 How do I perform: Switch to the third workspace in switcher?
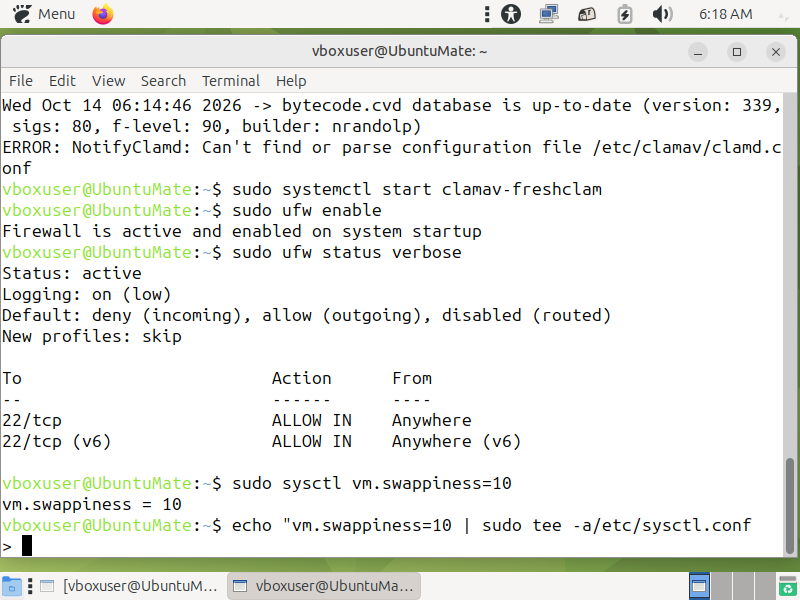coord(742,586)
